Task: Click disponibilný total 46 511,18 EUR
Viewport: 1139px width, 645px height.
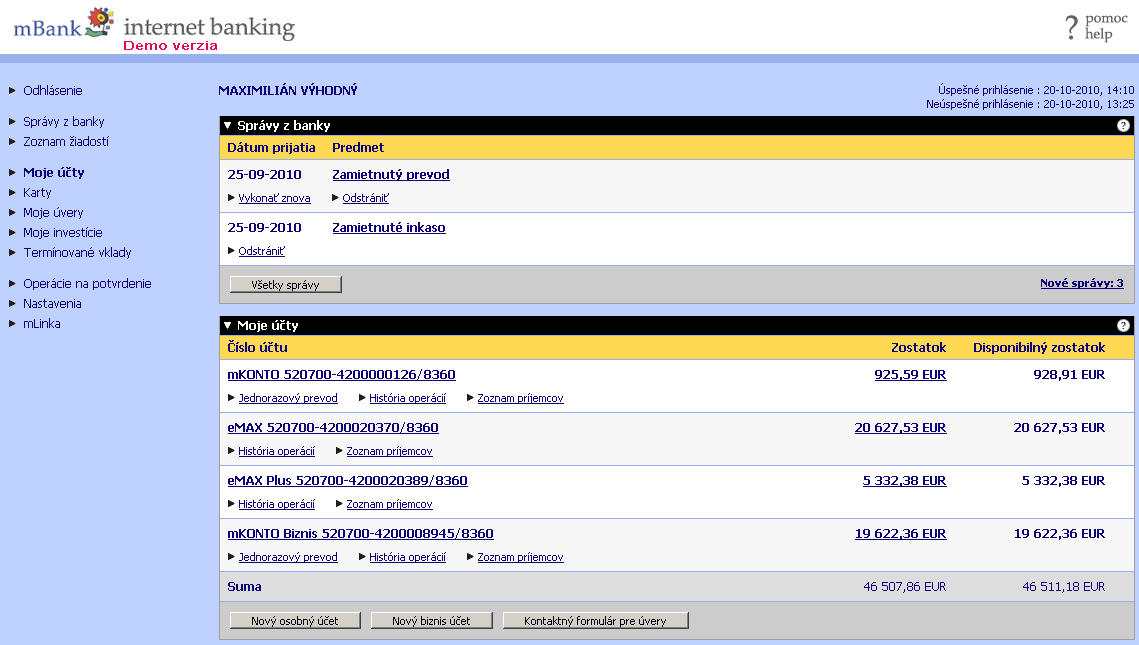Action: click(x=1063, y=587)
